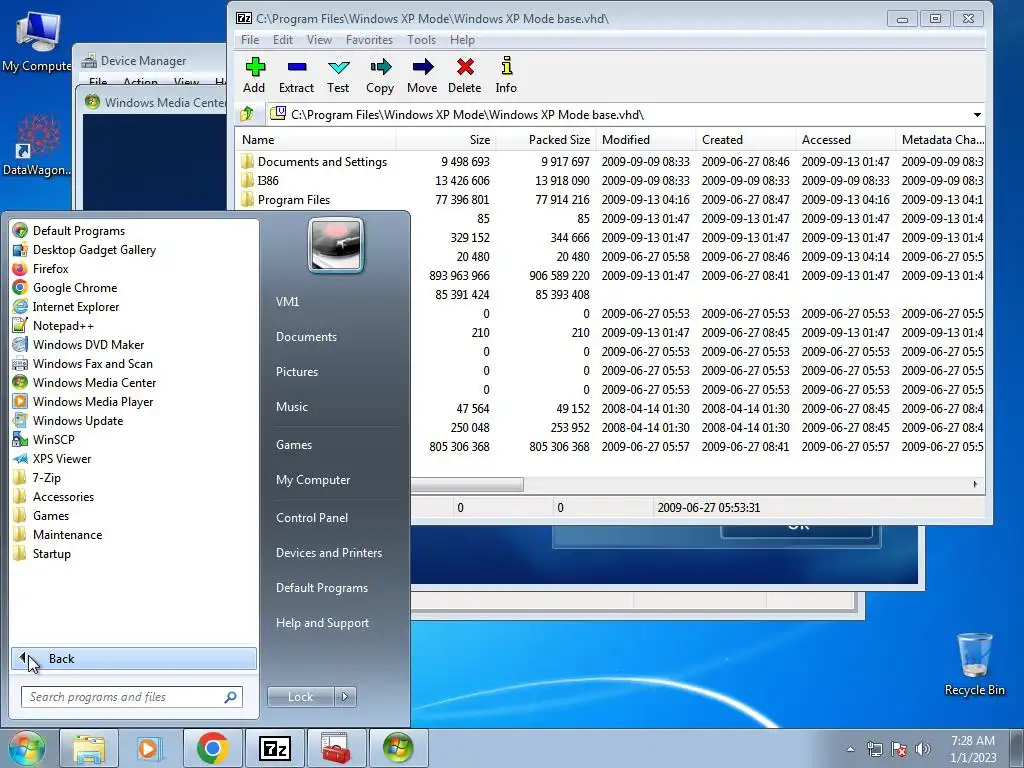Click the Extract toolbar icon
The image size is (1024, 768).
pos(296,75)
